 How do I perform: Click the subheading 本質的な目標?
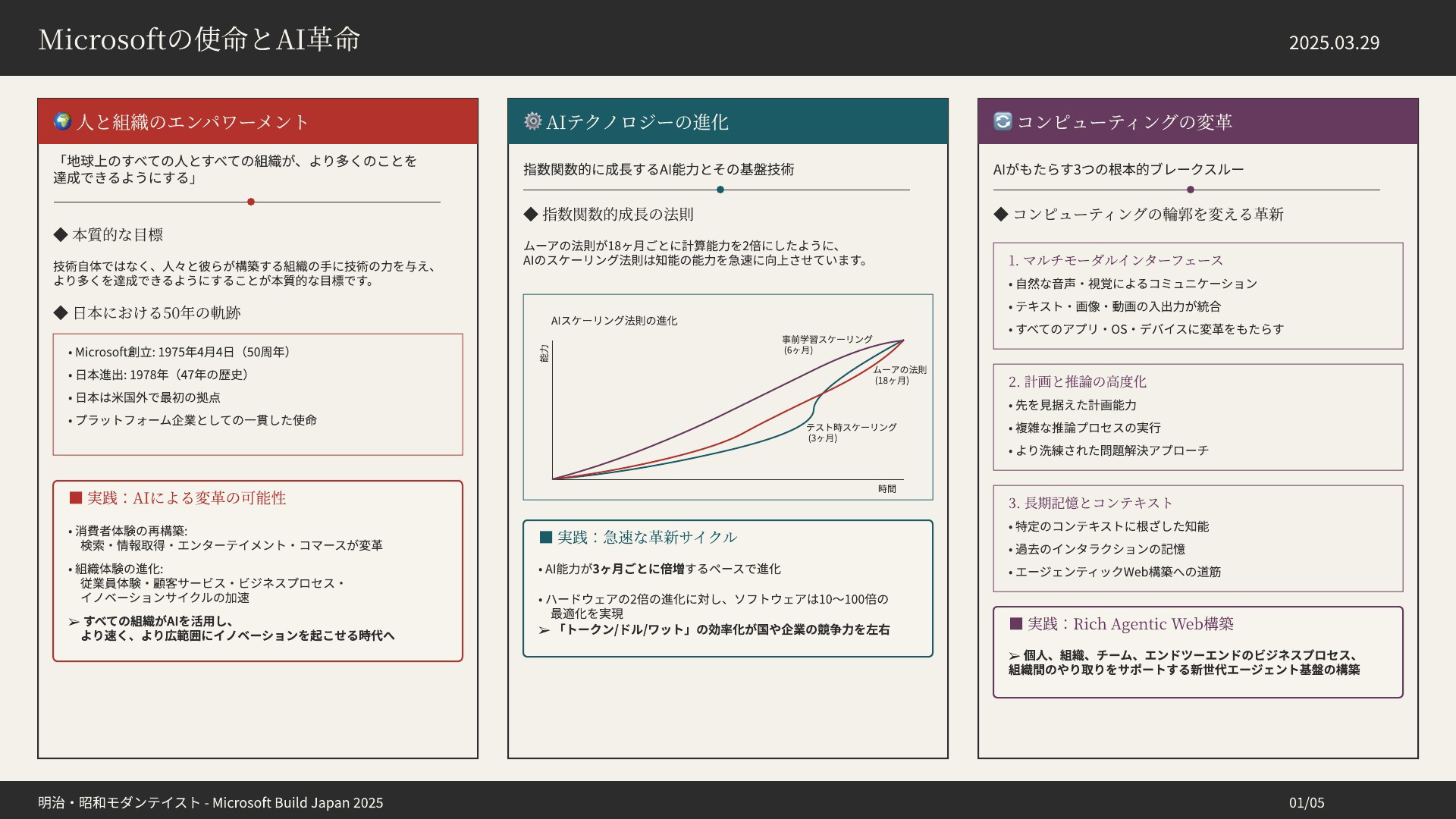(x=108, y=235)
